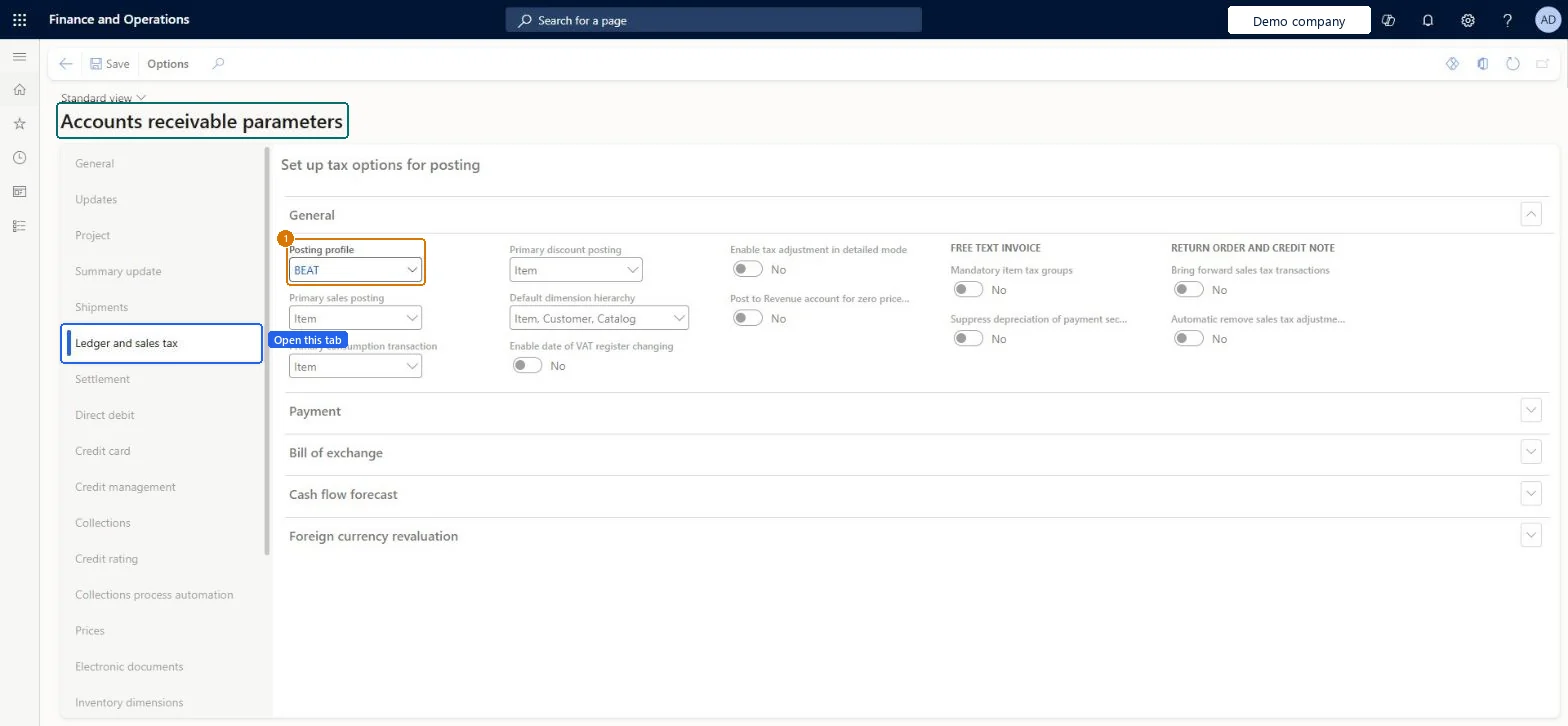The width and height of the screenshot is (1568, 726).
Task: Open Workspaces icon in sidebar
Action: coord(19,191)
